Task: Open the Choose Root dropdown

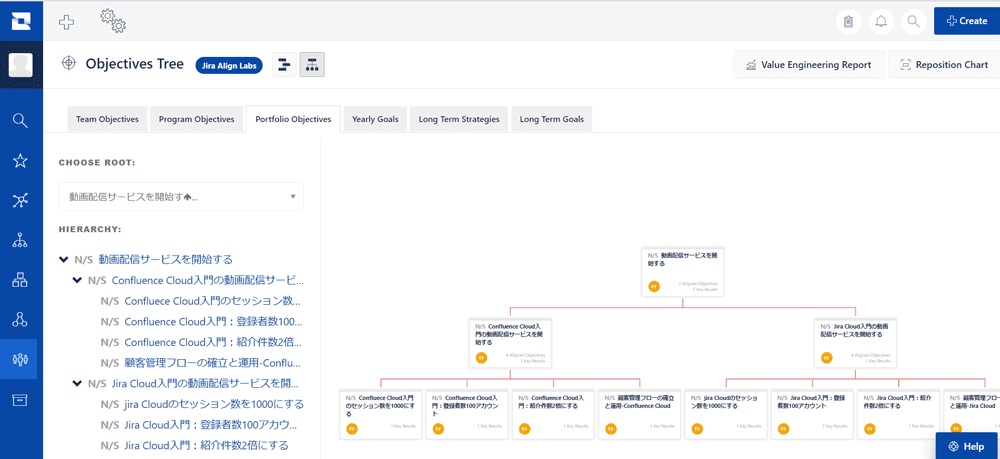Action: (x=181, y=197)
